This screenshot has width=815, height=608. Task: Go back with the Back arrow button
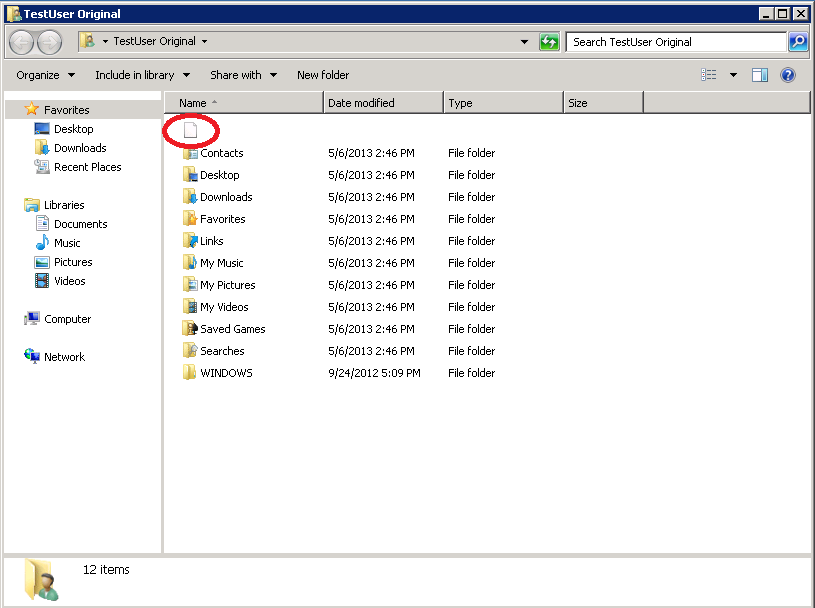(21, 42)
